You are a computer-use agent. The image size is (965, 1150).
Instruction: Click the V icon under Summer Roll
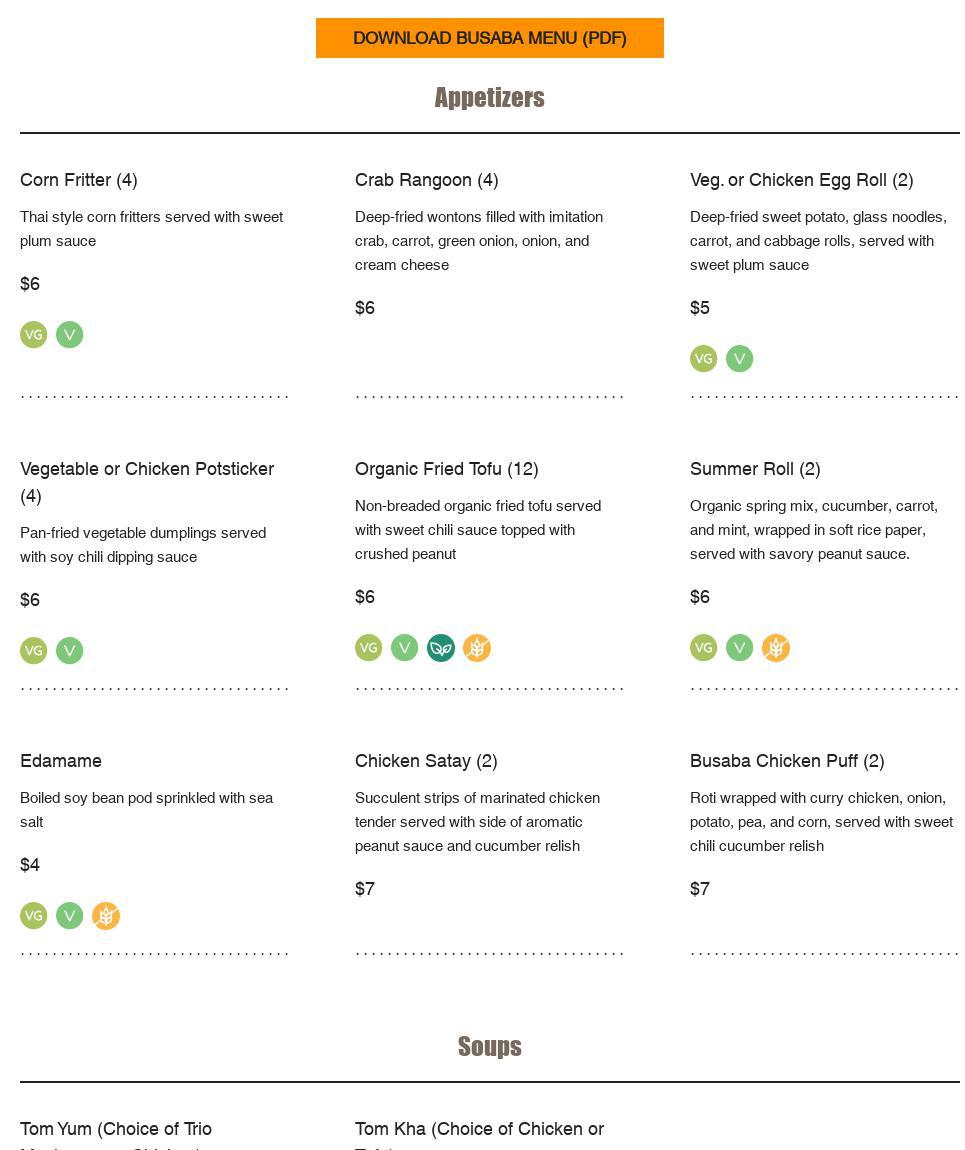tap(740, 648)
